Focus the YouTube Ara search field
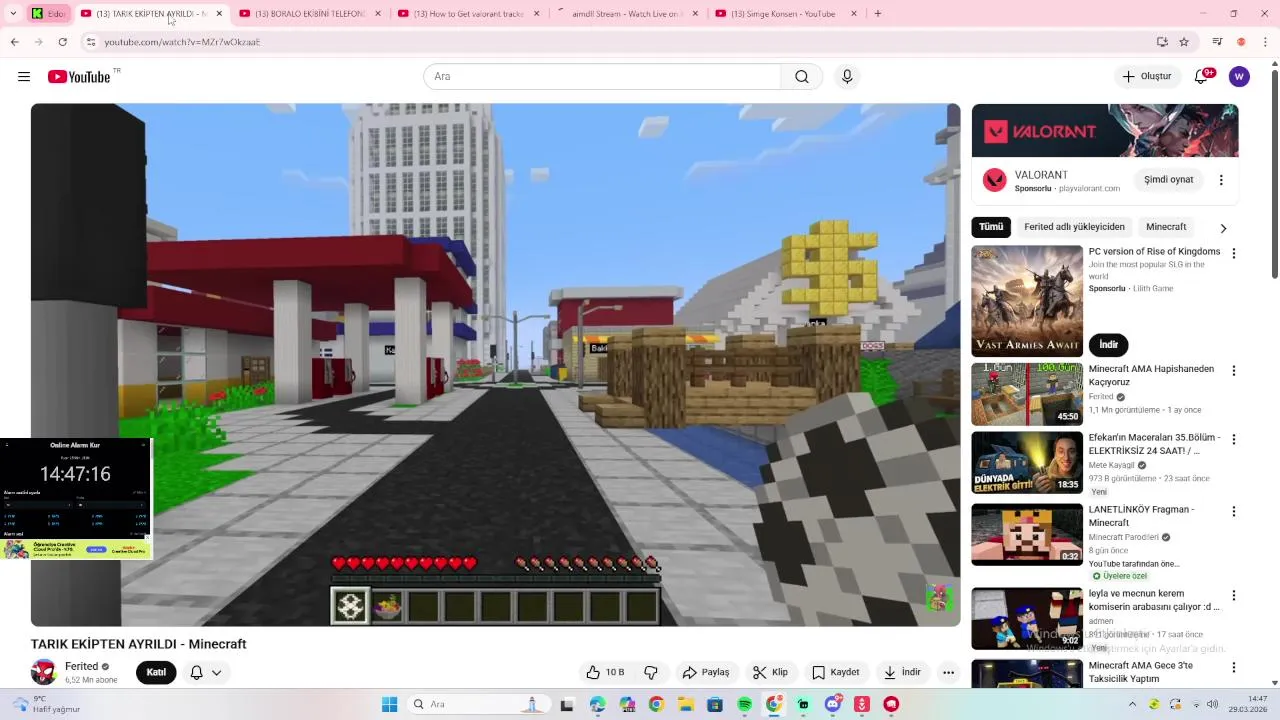This screenshot has height=720, width=1280. (x=602, y=77)
